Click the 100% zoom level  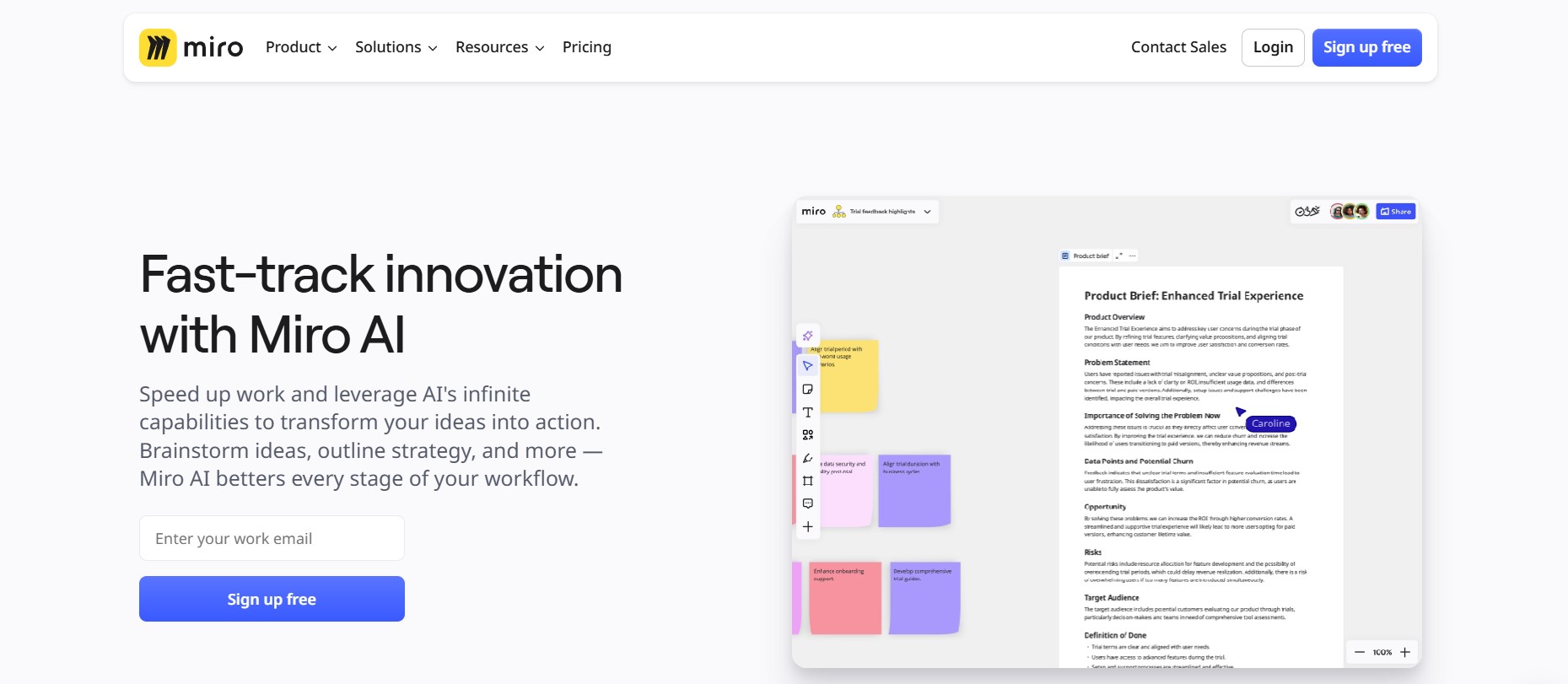pyautogui.click(x=1382, y=652)
